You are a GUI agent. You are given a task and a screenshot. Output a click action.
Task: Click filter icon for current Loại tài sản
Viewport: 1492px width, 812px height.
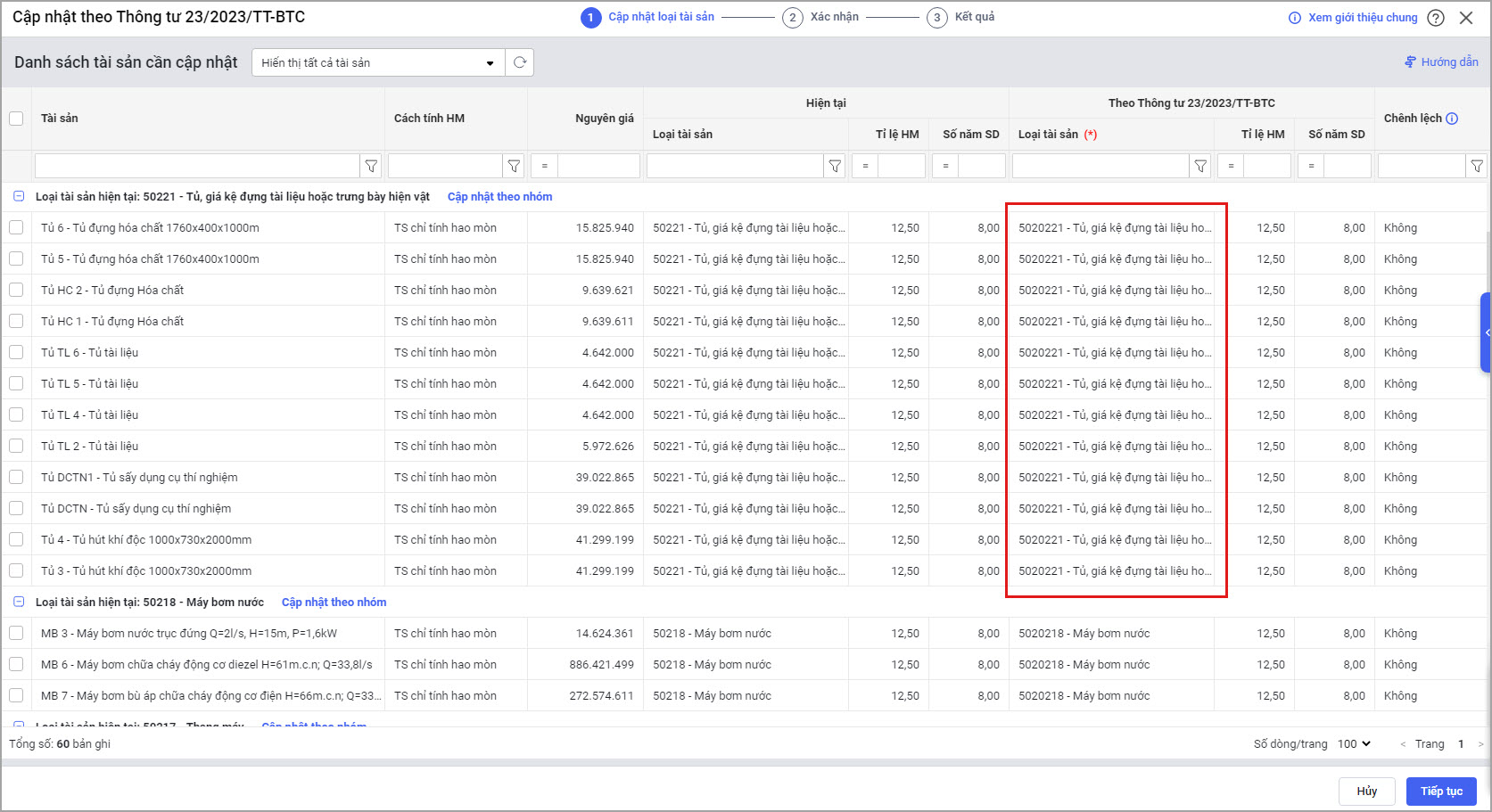[835, 166]
